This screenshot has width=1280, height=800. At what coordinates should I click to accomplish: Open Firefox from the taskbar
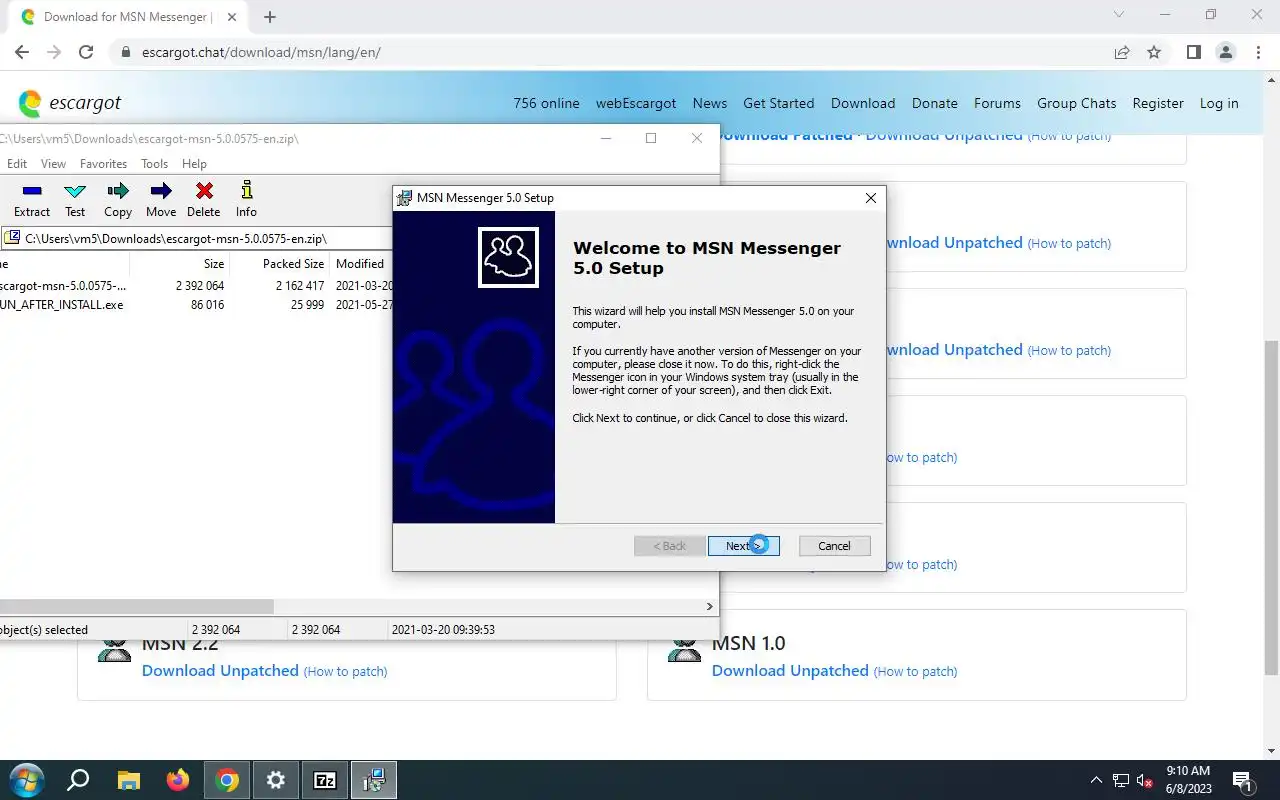pyautogui.click(x=178, y=780)
